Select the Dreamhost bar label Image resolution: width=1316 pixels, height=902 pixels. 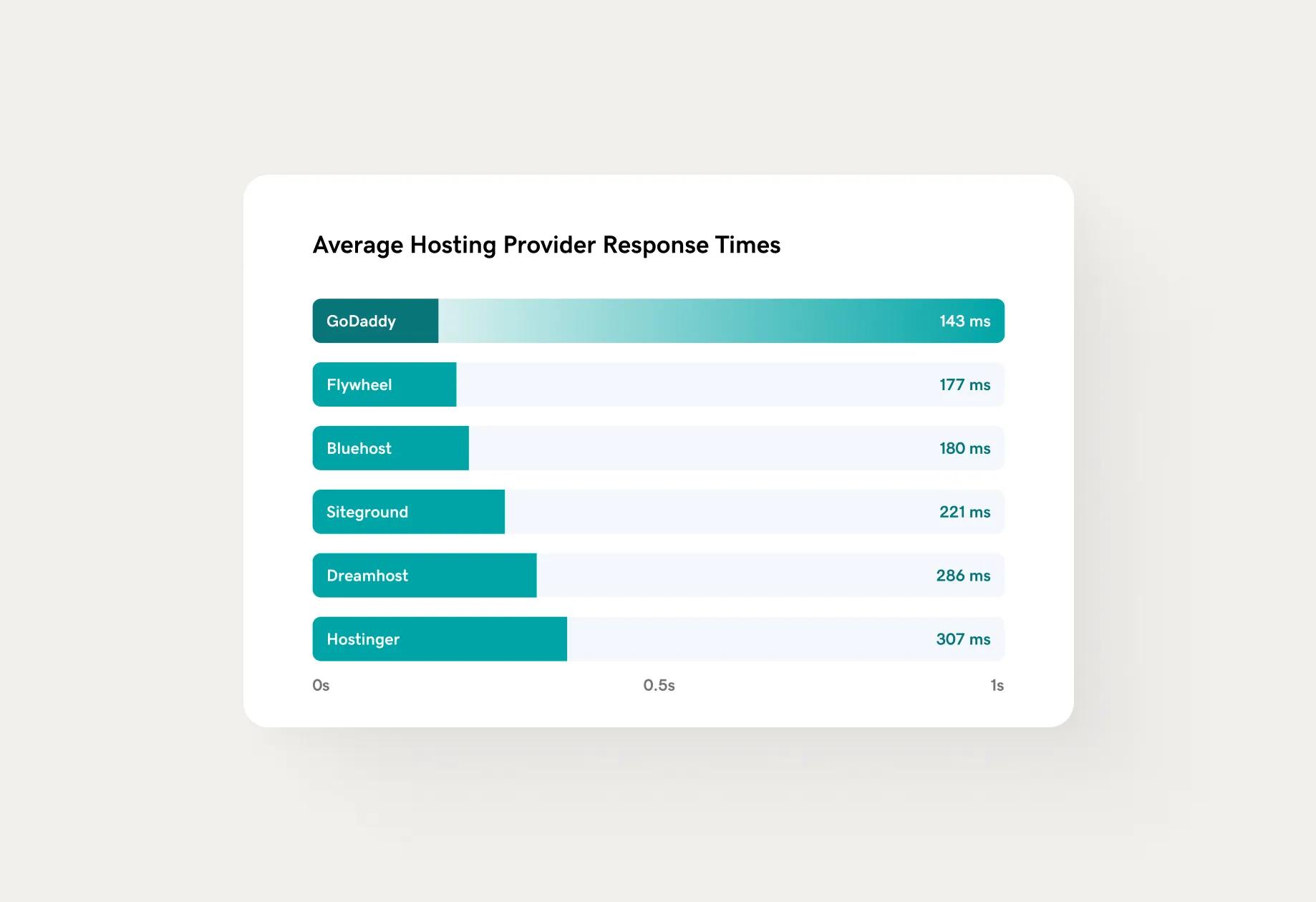tap(367, 576)
